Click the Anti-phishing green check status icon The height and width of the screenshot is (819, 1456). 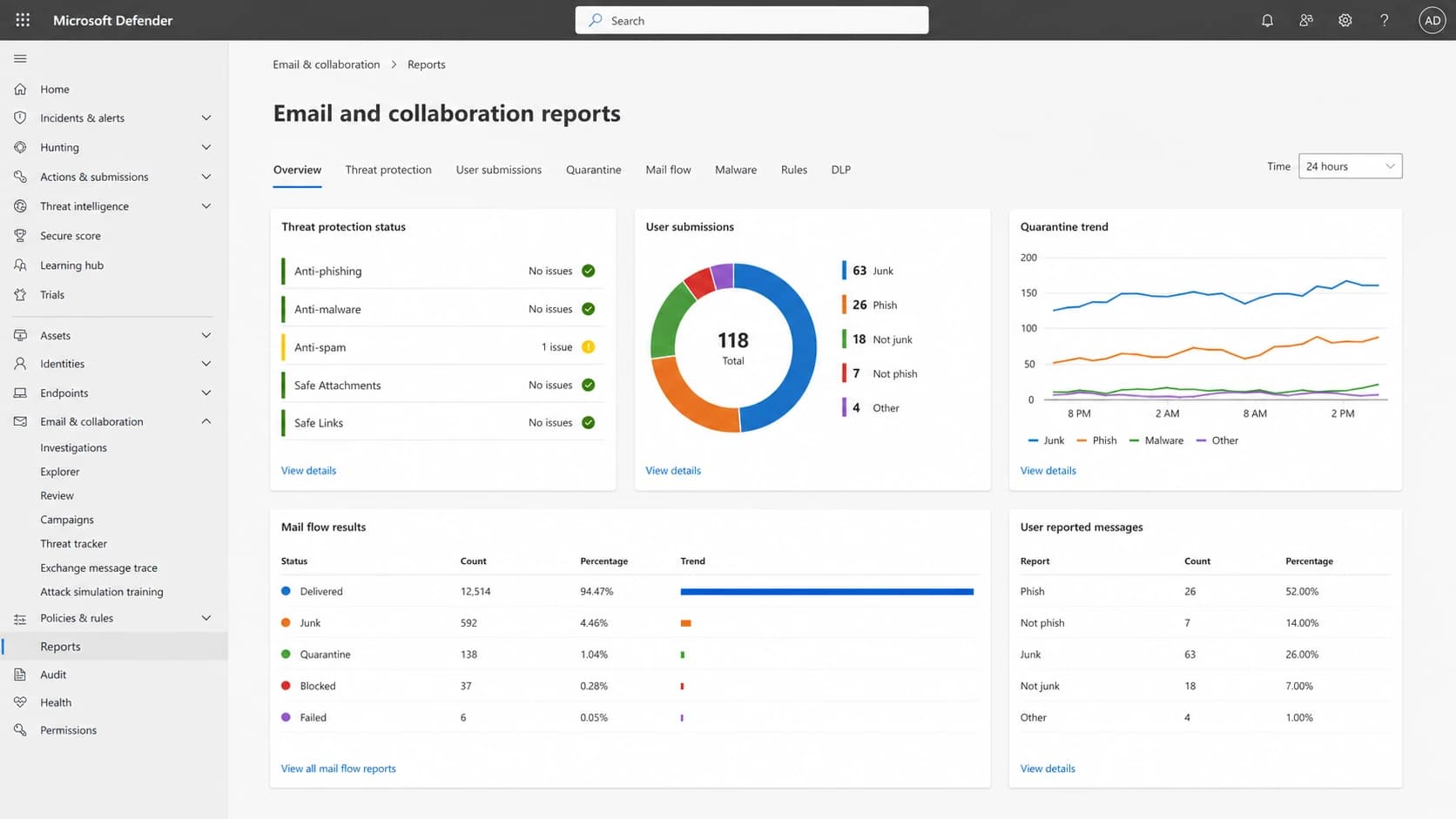click(x=589, y=271)
